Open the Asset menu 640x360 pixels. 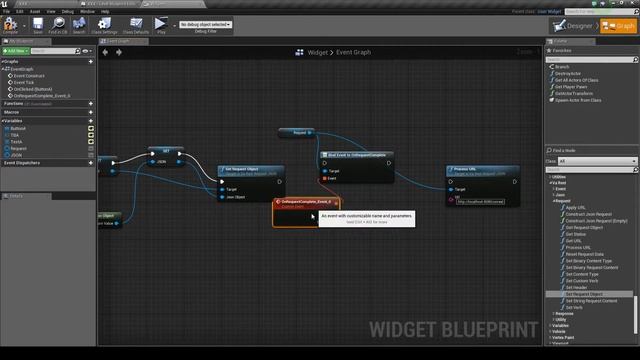35,11
